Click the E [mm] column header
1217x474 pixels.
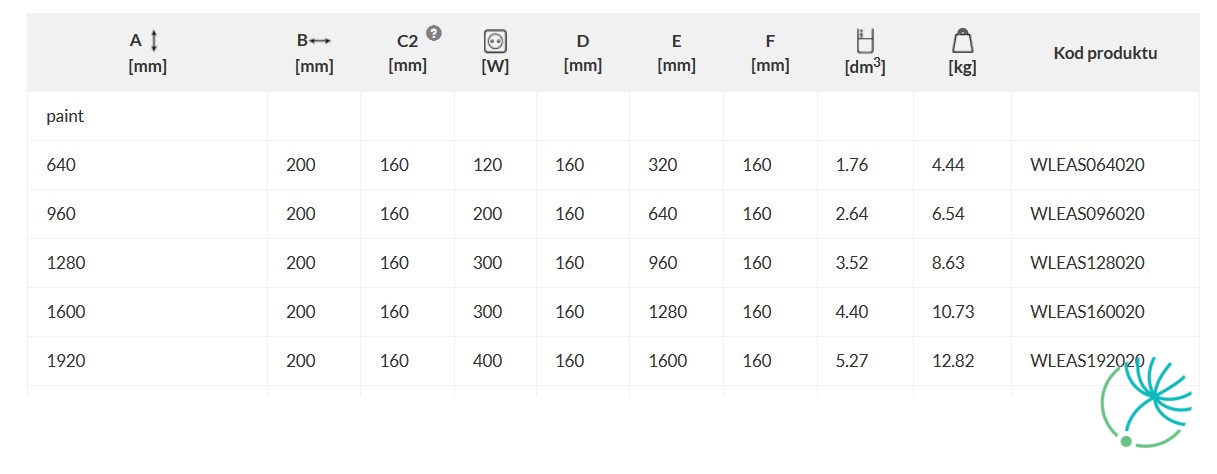coord(677,53)
